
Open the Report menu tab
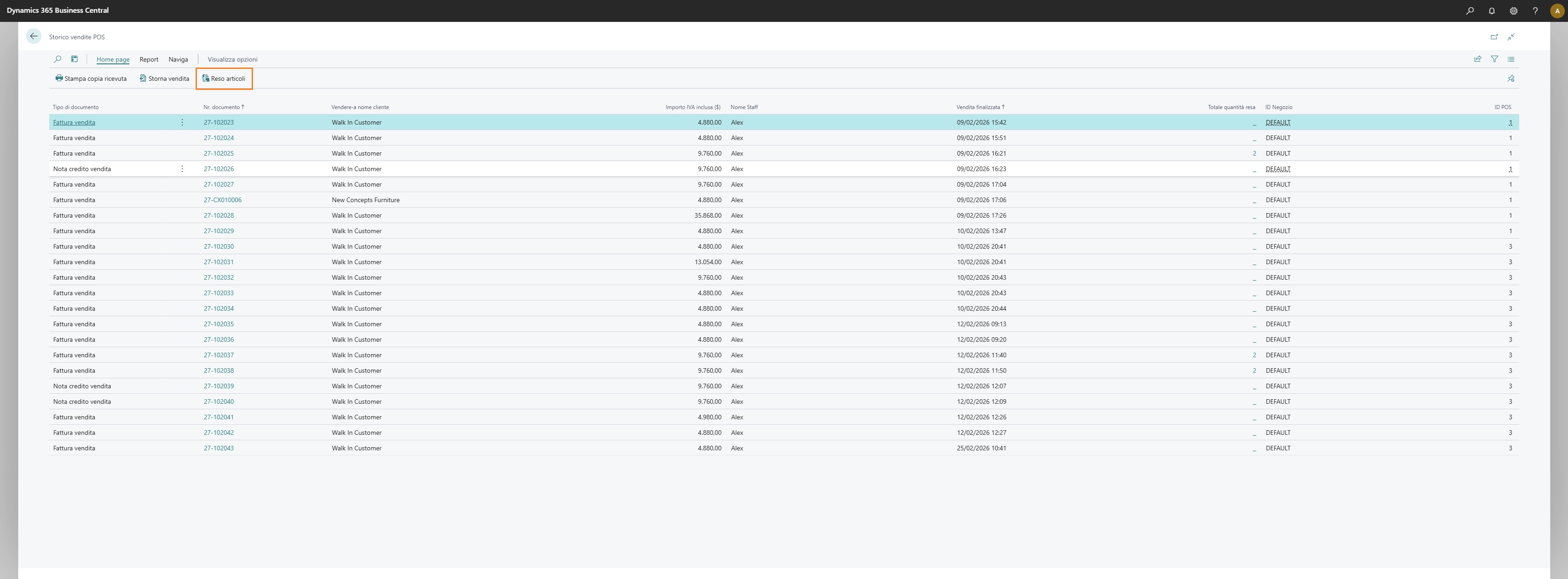click(149, 60)
